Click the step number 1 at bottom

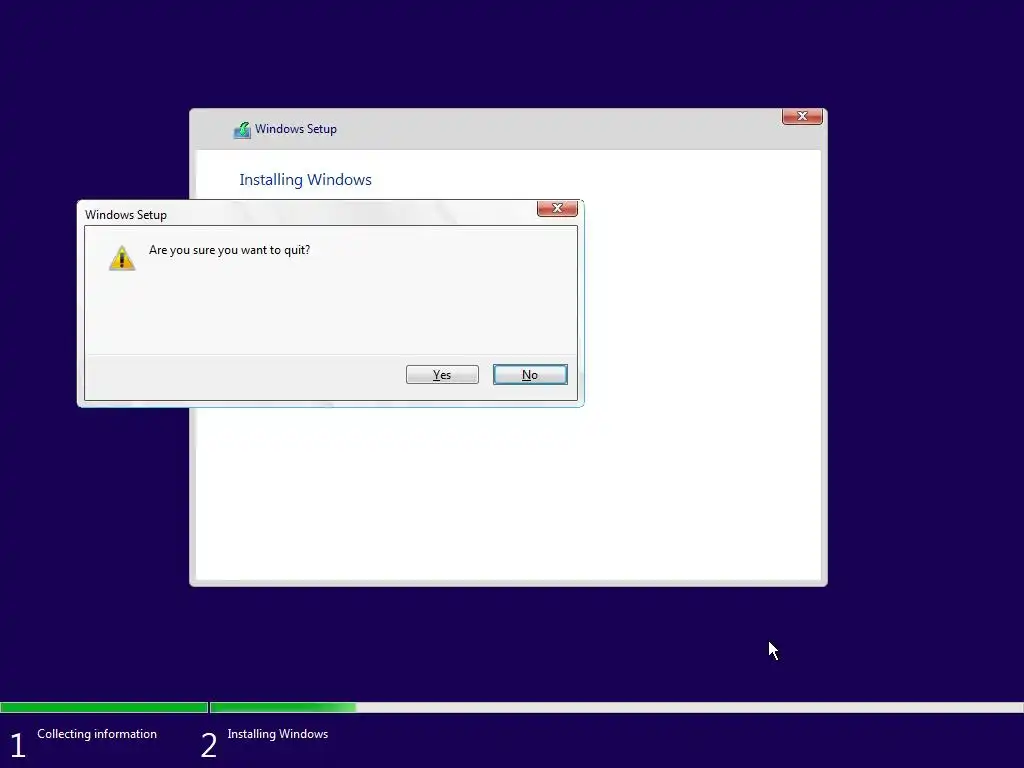click(18, 745)
